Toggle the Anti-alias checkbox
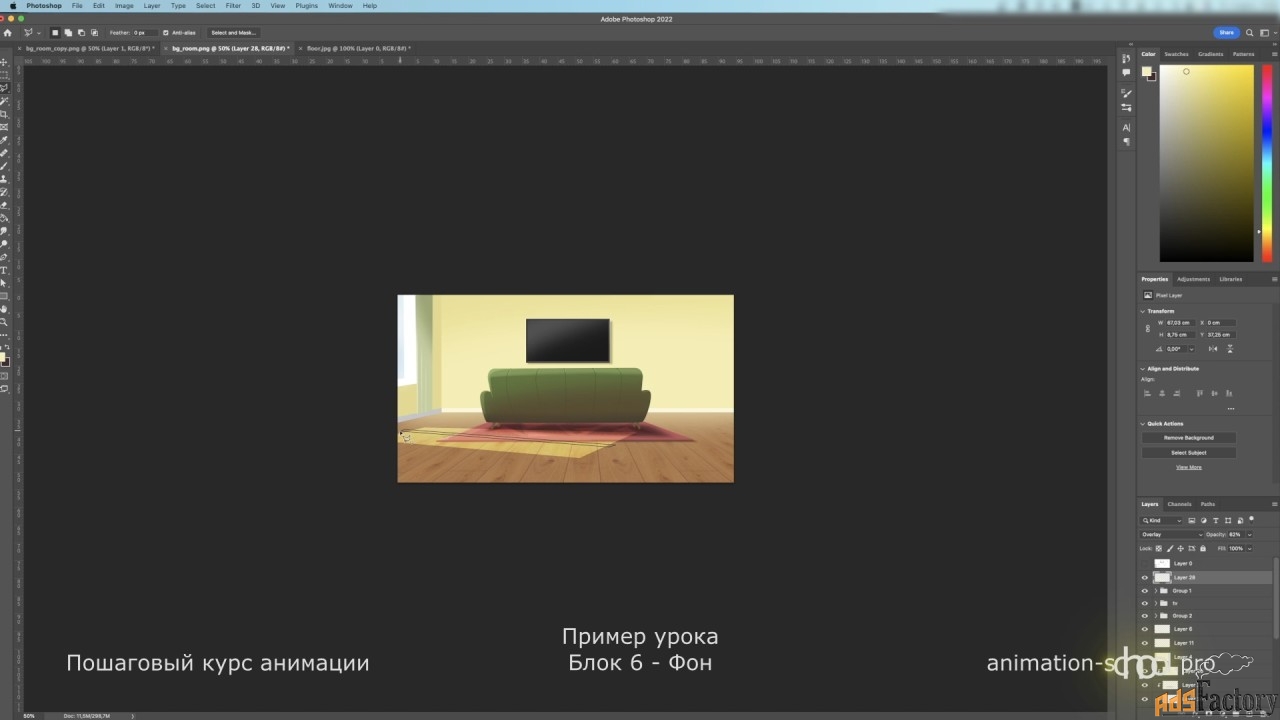1280x720 pixels. click(165, 33)
